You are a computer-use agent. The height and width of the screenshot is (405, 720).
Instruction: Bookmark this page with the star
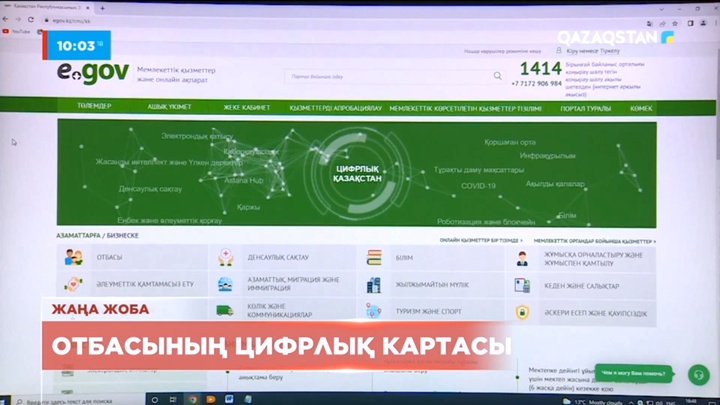click(675, 23)
